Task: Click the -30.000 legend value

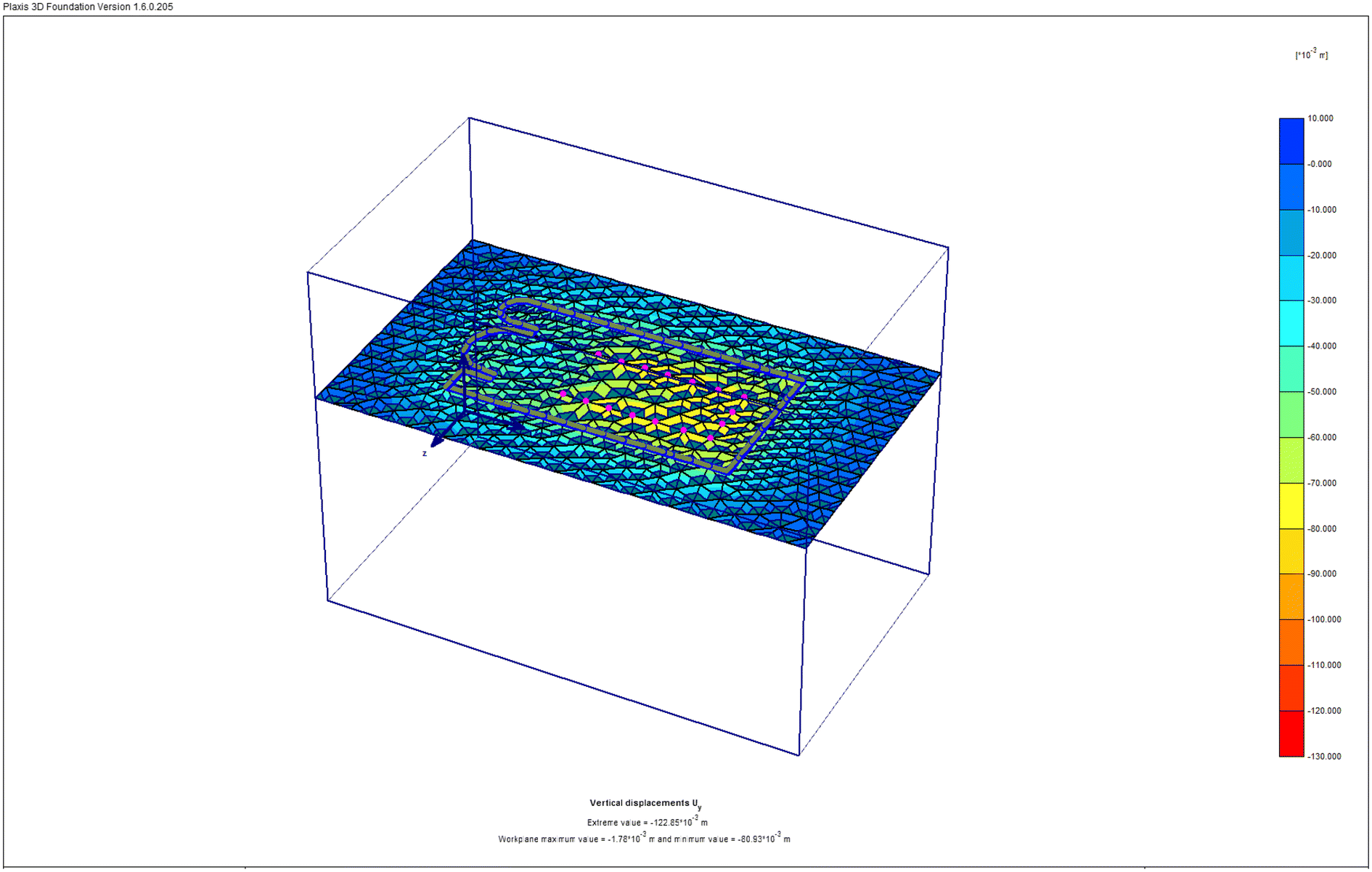Action: [1322, 301]
